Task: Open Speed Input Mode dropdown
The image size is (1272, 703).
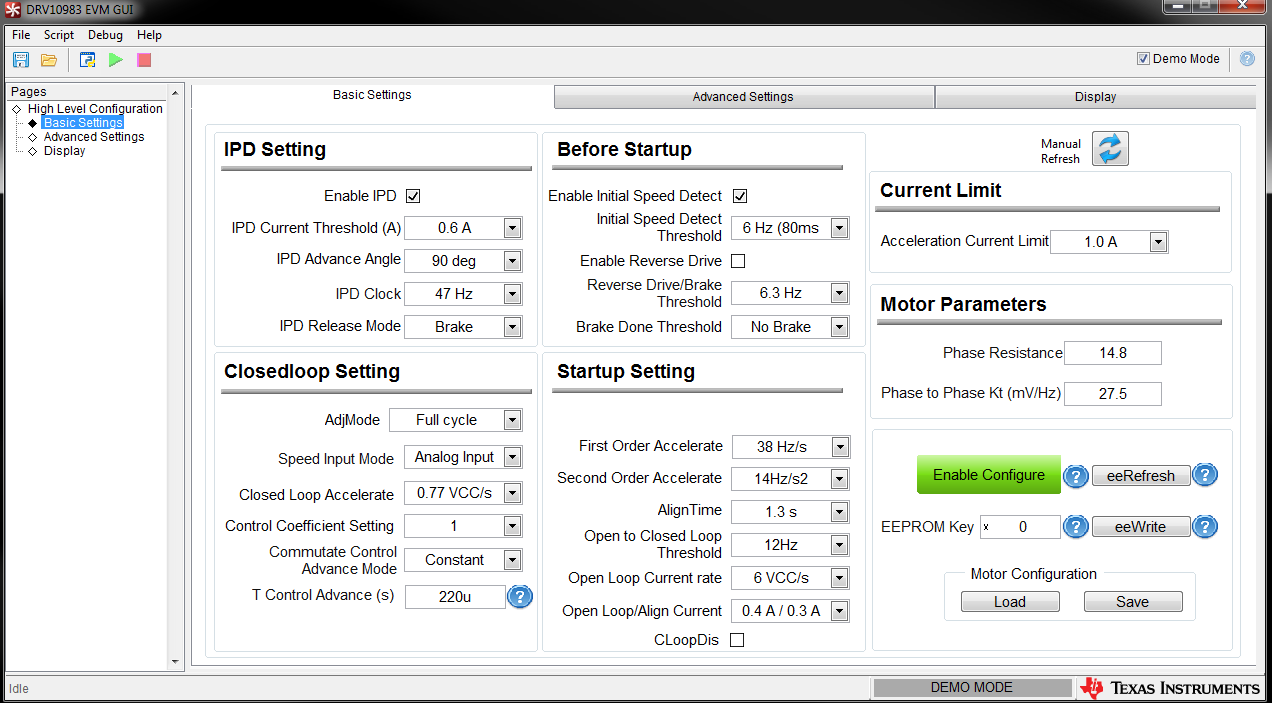Action: click(463, 457)
